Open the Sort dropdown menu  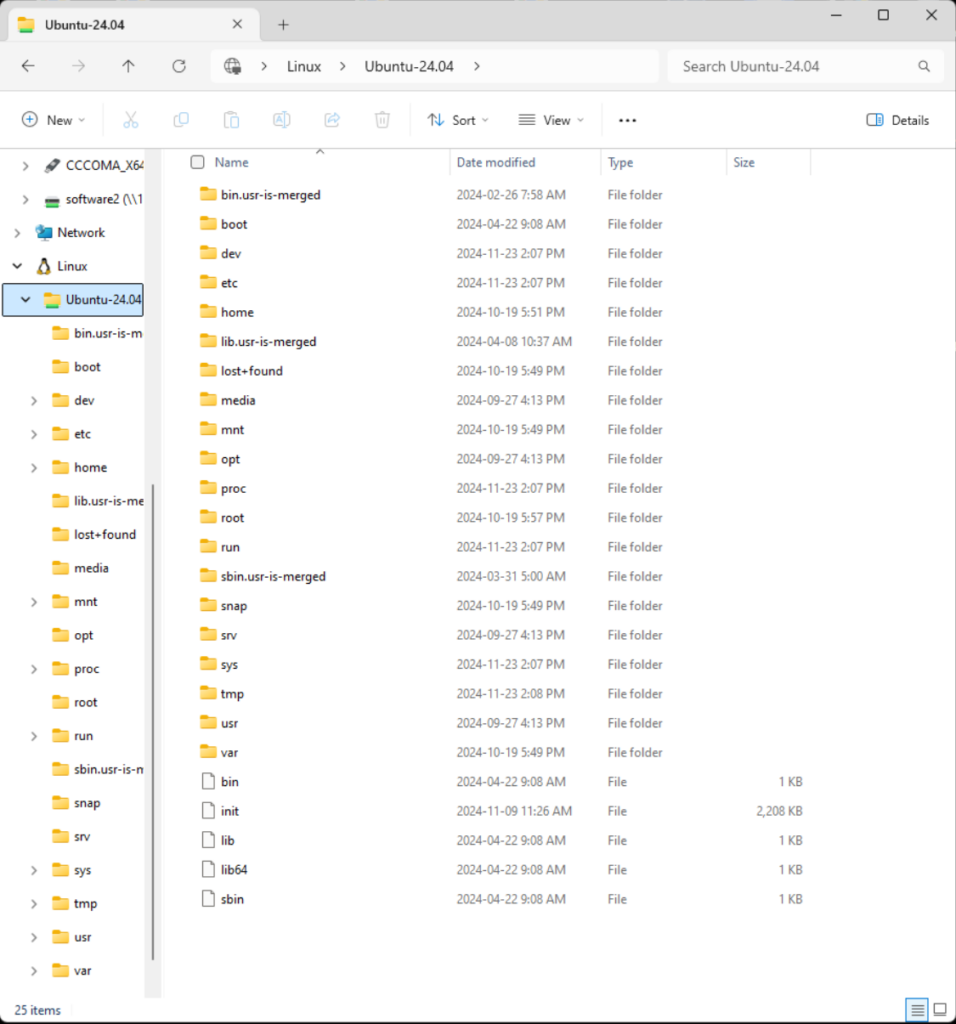click(458, 120)
